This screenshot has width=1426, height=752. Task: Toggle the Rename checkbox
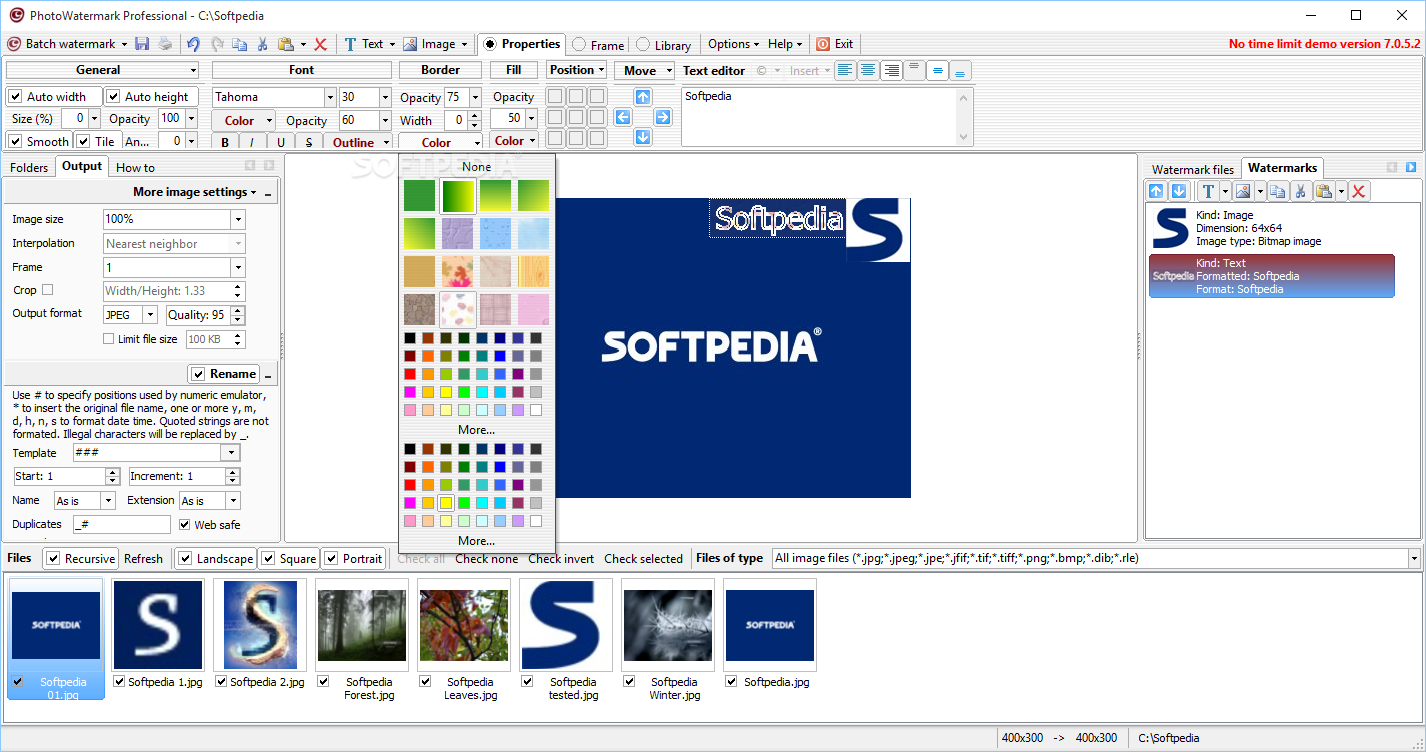(198, 374)
